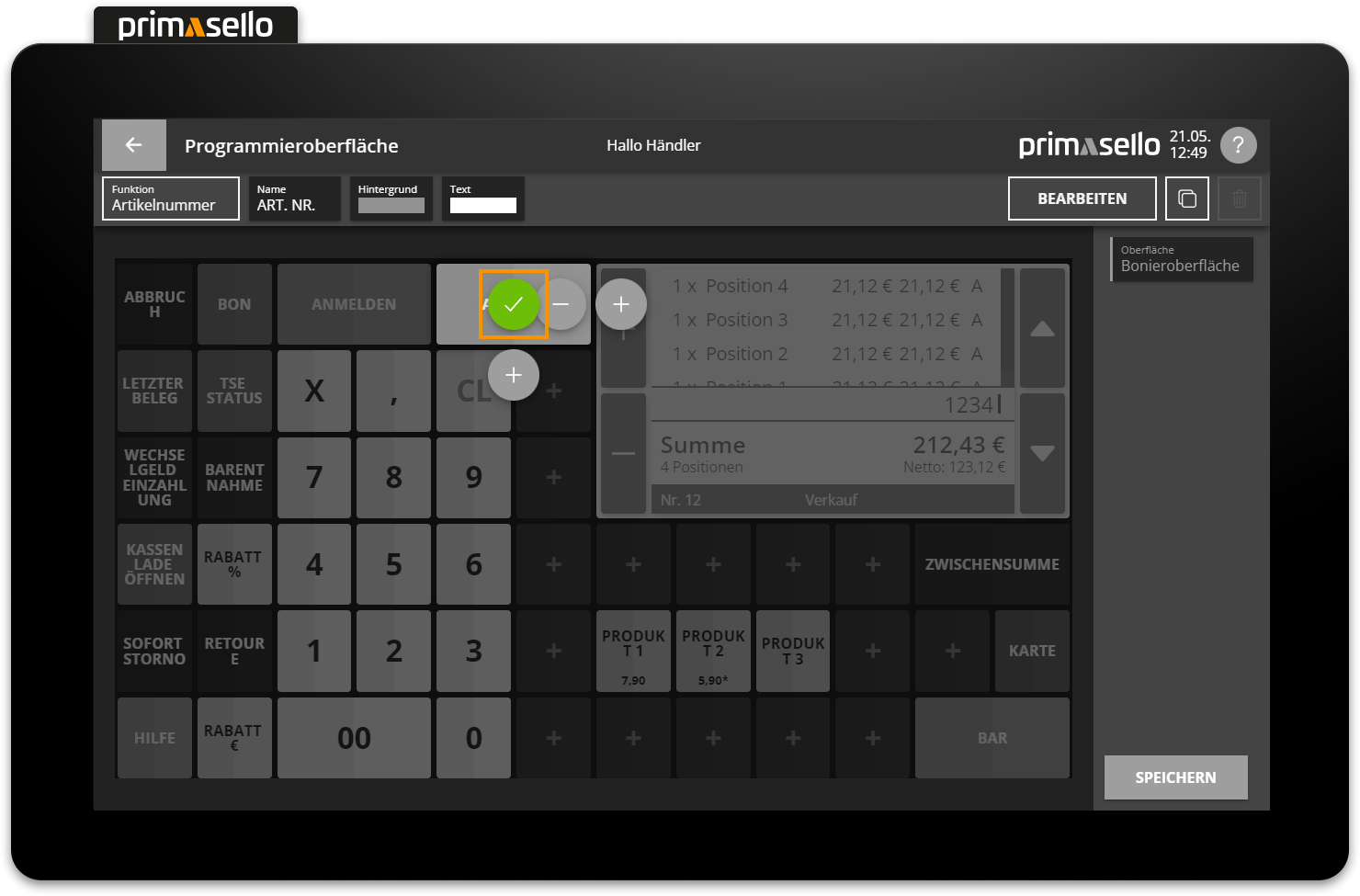
Task: Select the PRODUKT 1 tile
Action: pyautogui.click(x=633, y=651)
